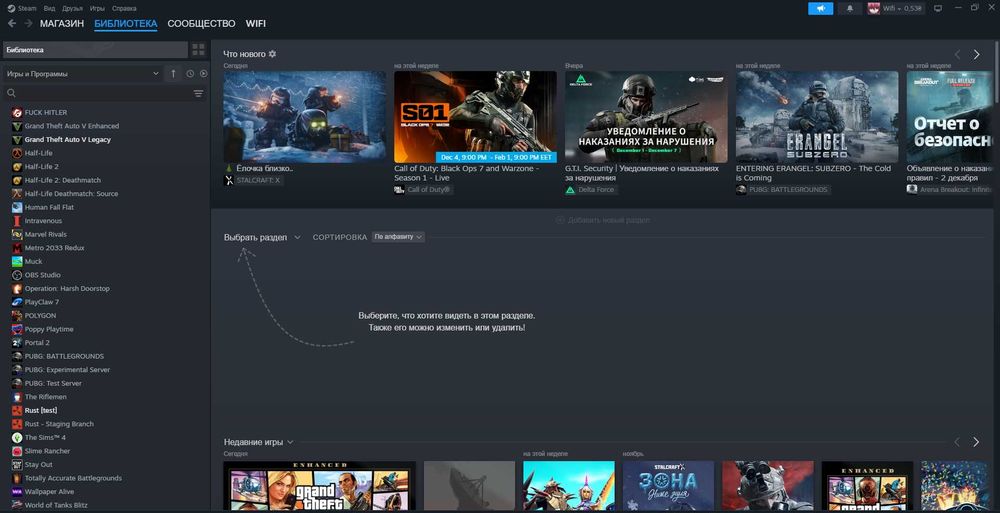Go forward with the right navigation arrow
The image size is (1000, 513).
[x=28, y=24]
